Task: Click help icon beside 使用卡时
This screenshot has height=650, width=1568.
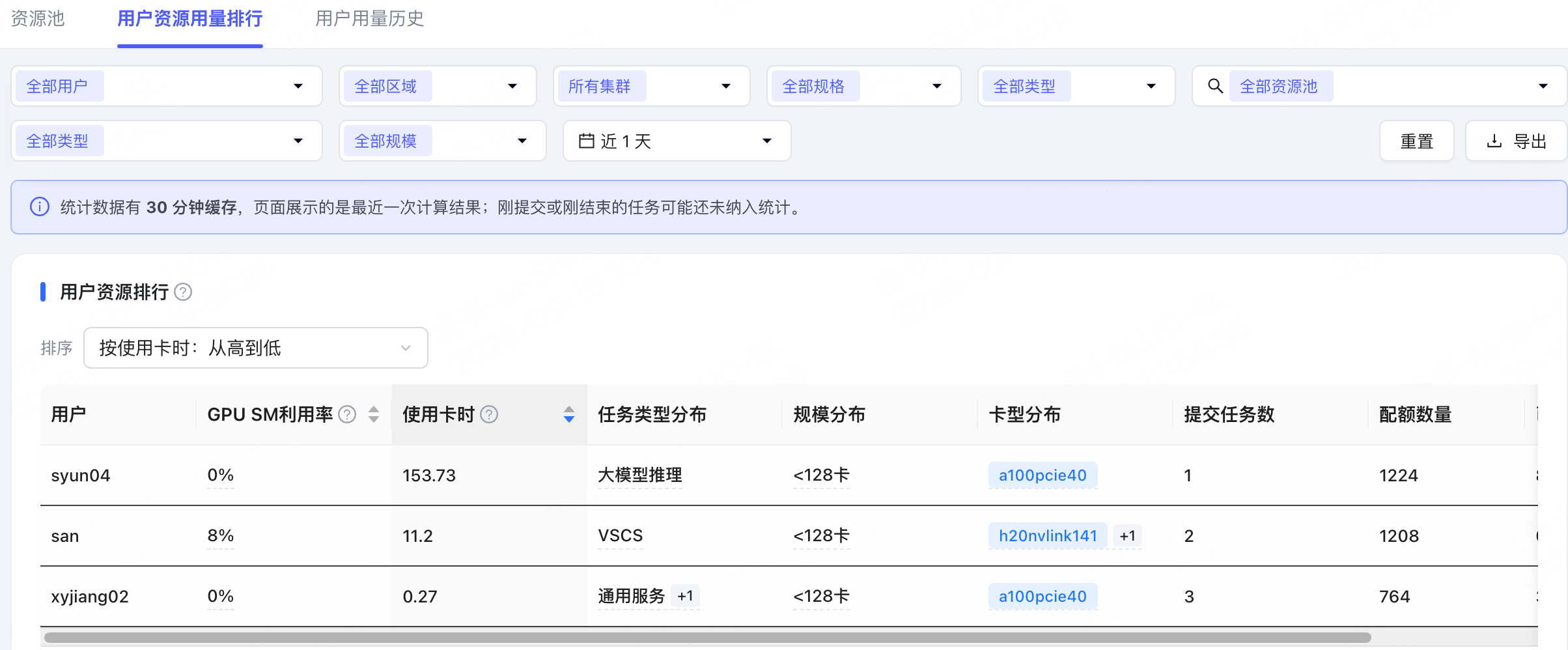Action: (x=489, y=414)
